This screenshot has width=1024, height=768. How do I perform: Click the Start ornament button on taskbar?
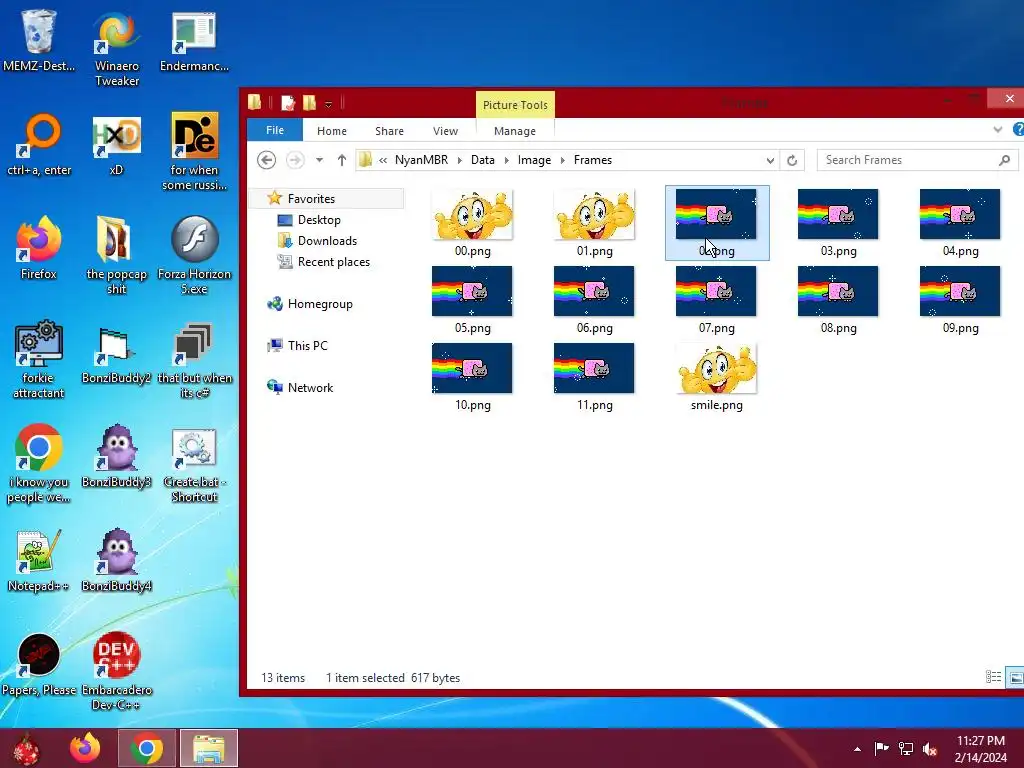pos(26,748)
